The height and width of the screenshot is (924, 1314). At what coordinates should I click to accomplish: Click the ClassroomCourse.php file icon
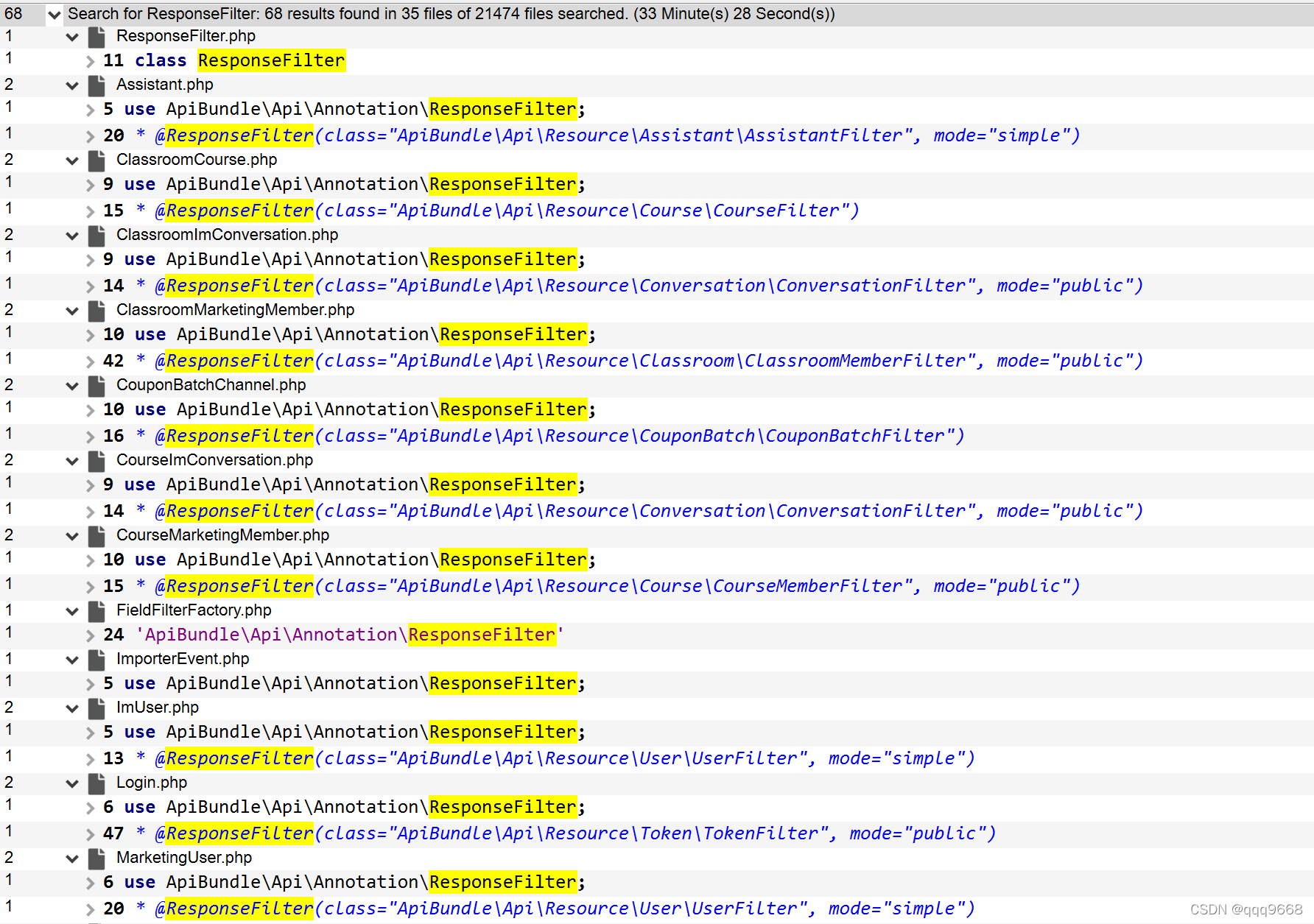pos(96,160)
